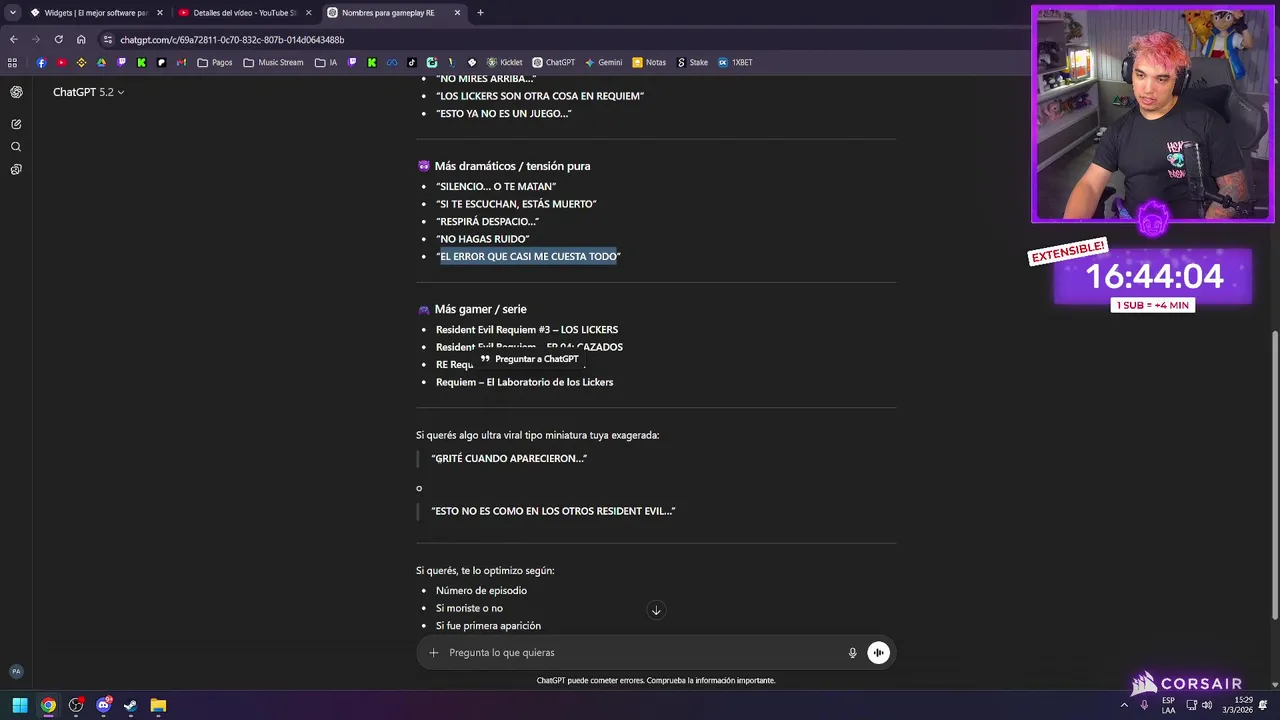Viewport: 1280px width, 720px height.
Task: Open the Music Stream bookmark folder
Action: [x=273, y=62]
